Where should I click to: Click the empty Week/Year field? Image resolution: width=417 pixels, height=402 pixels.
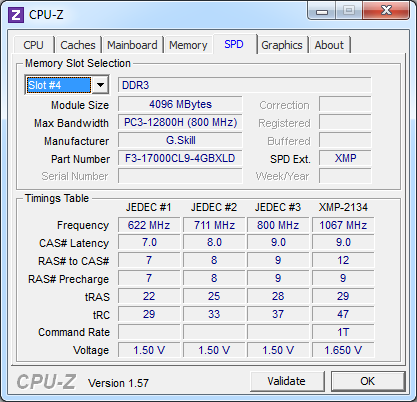coord(345,176)
